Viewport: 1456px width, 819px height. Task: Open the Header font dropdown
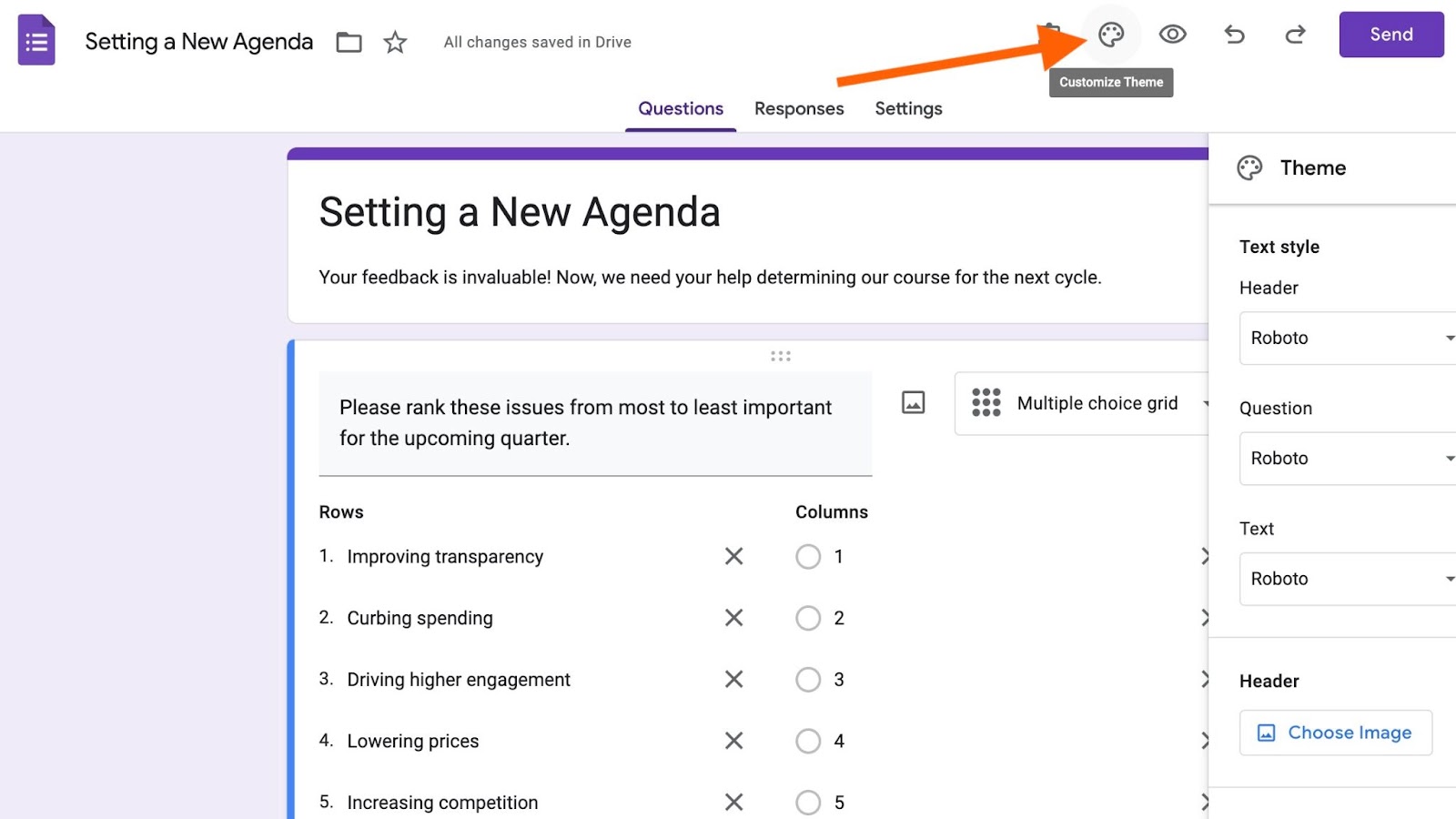click(1347, 339)
